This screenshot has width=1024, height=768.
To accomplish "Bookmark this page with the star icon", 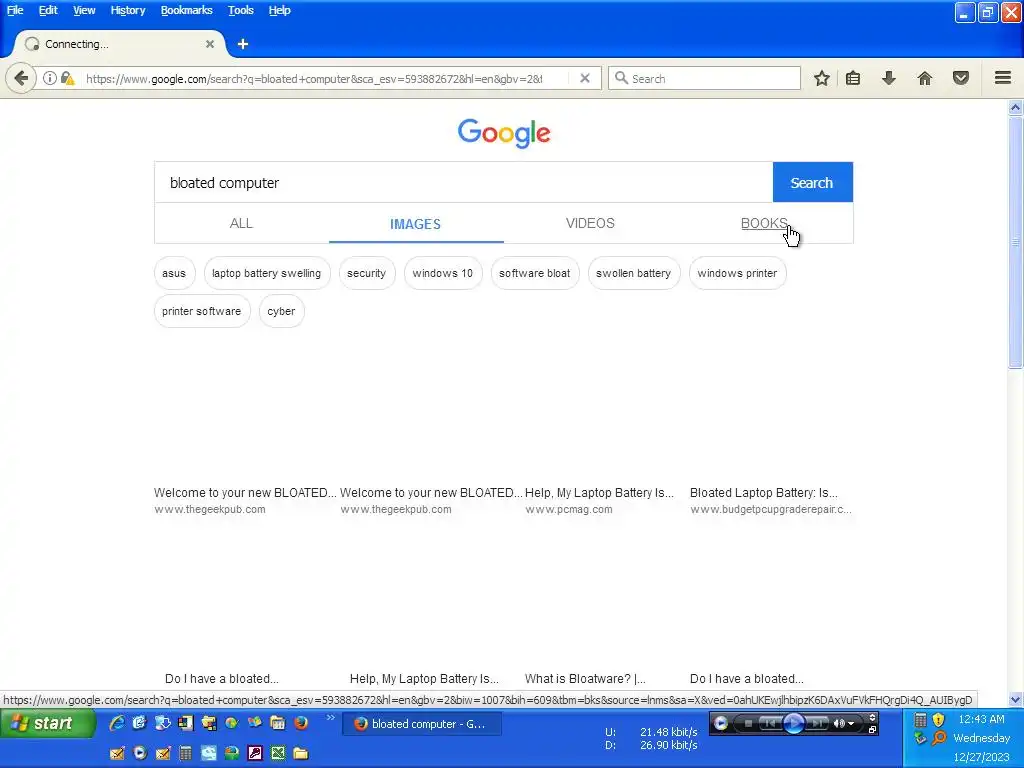I will [x=822, y=78].
